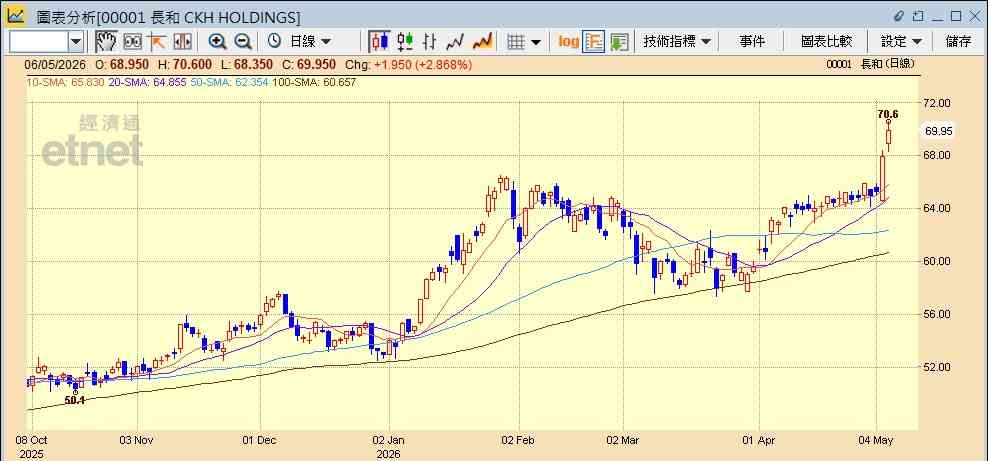The width and height of the screenshot is (990, 461).
Task: Click the 08 Oct 2025 date label
Action: tap(33, 446)
